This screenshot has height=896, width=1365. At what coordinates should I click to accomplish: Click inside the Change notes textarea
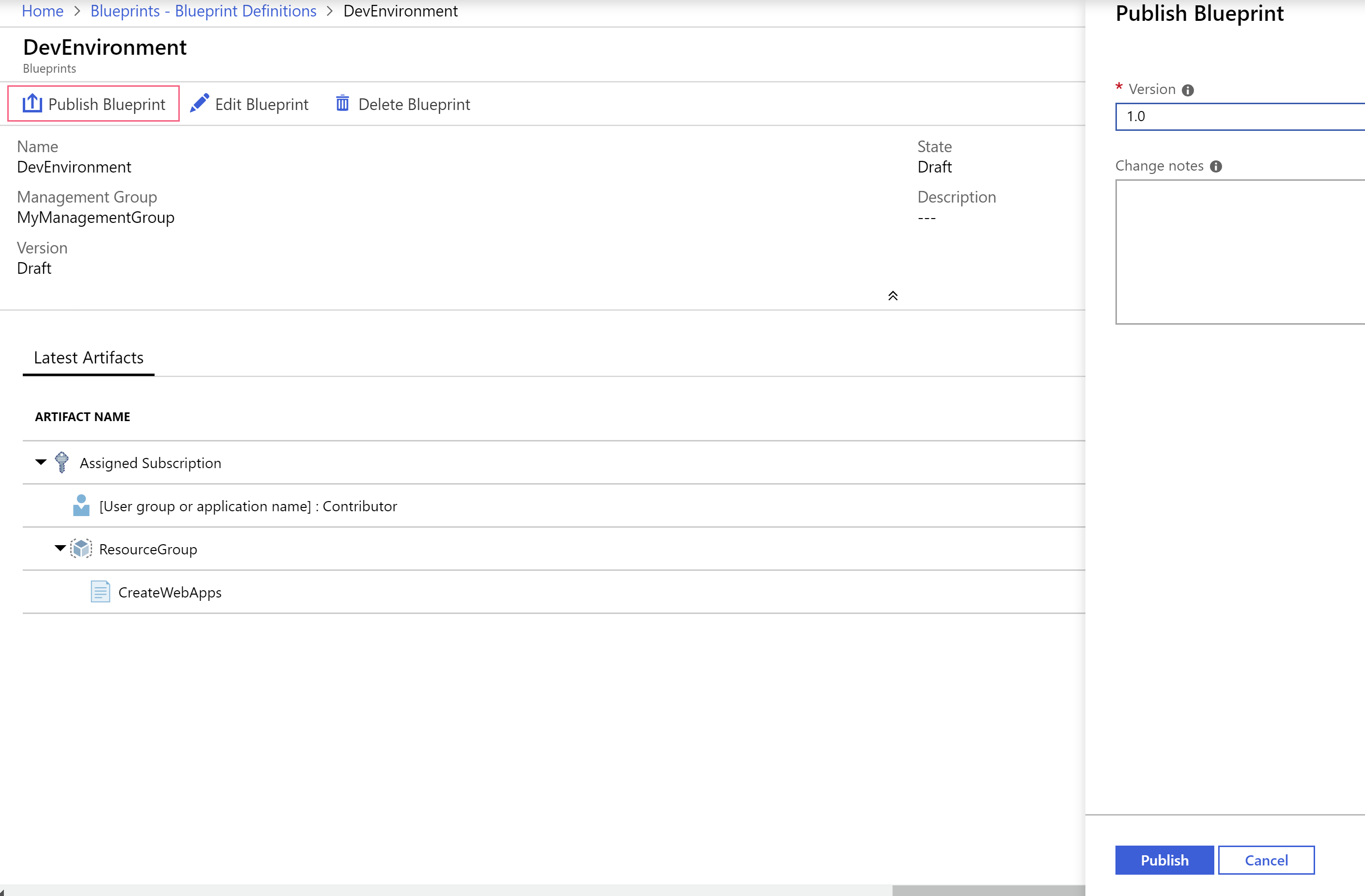pyautogui.click(x=1240, y=252)
